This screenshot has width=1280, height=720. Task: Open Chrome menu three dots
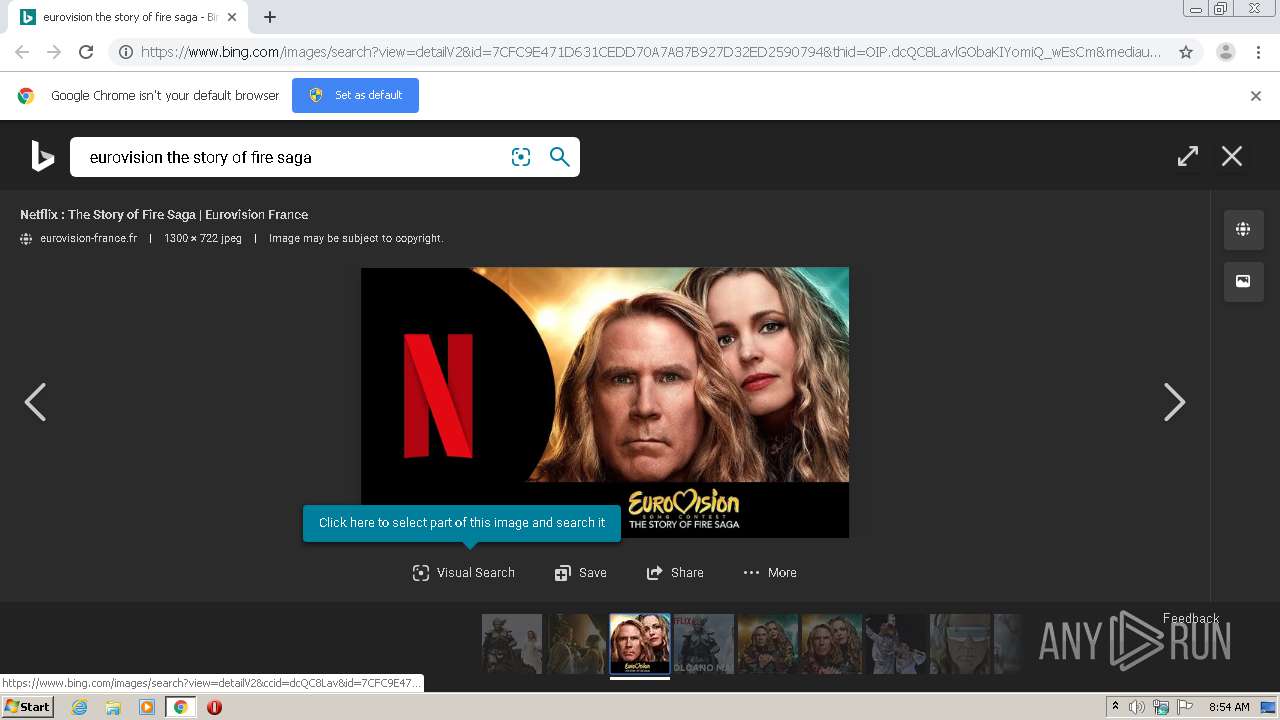[1258, 52]
